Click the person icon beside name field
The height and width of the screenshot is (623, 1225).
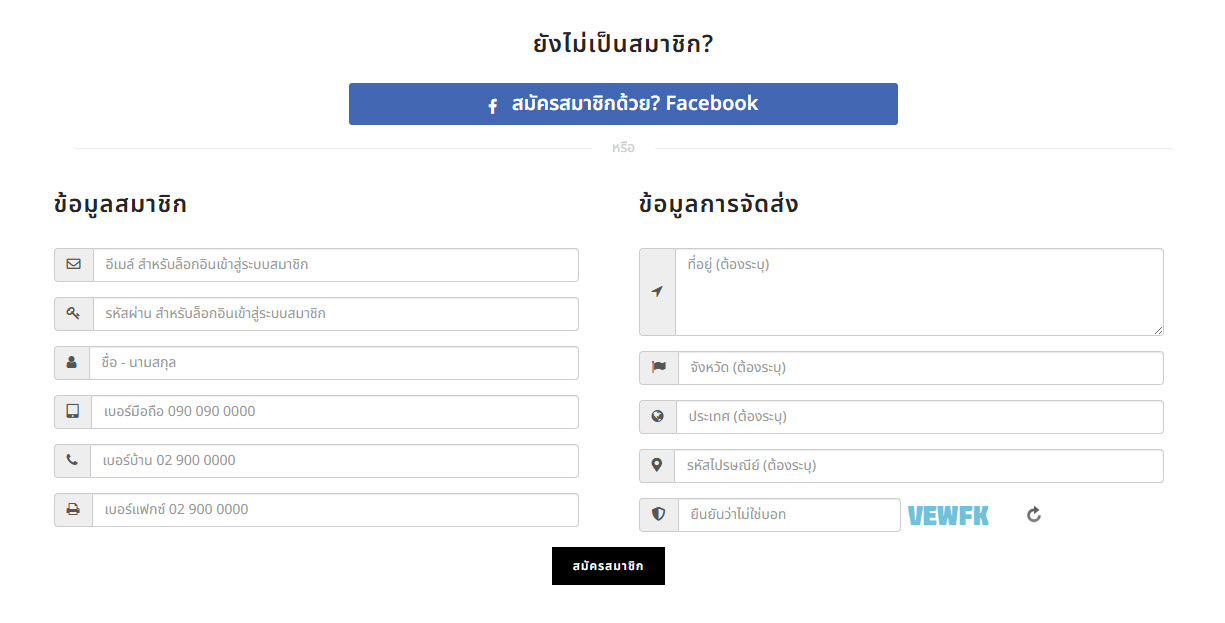click(x=72, y=363)
